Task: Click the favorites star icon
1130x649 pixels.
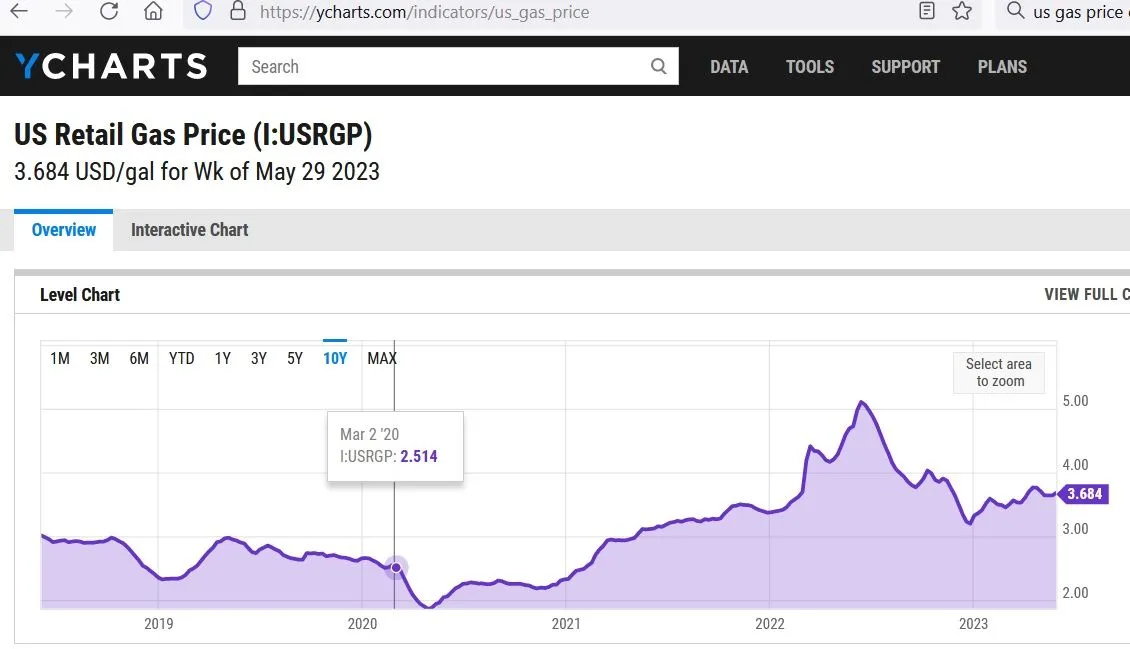Action: [x=962, y=13]
